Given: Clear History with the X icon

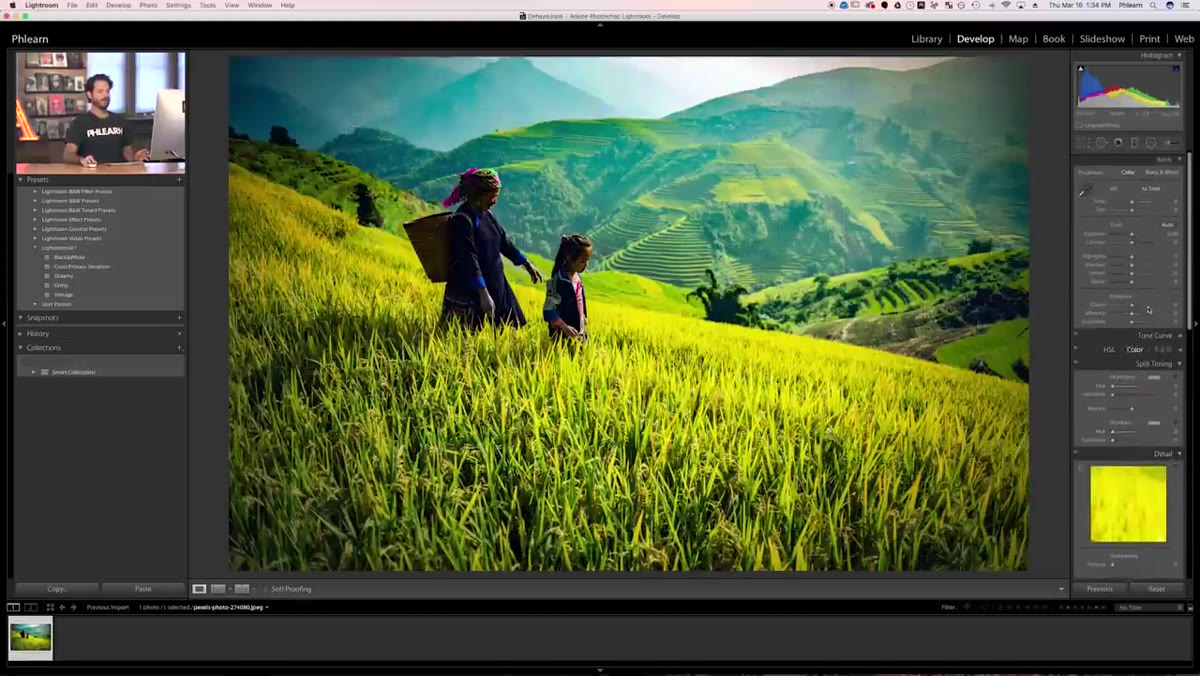Looking at the screenshot, I should tap(179, 333).
